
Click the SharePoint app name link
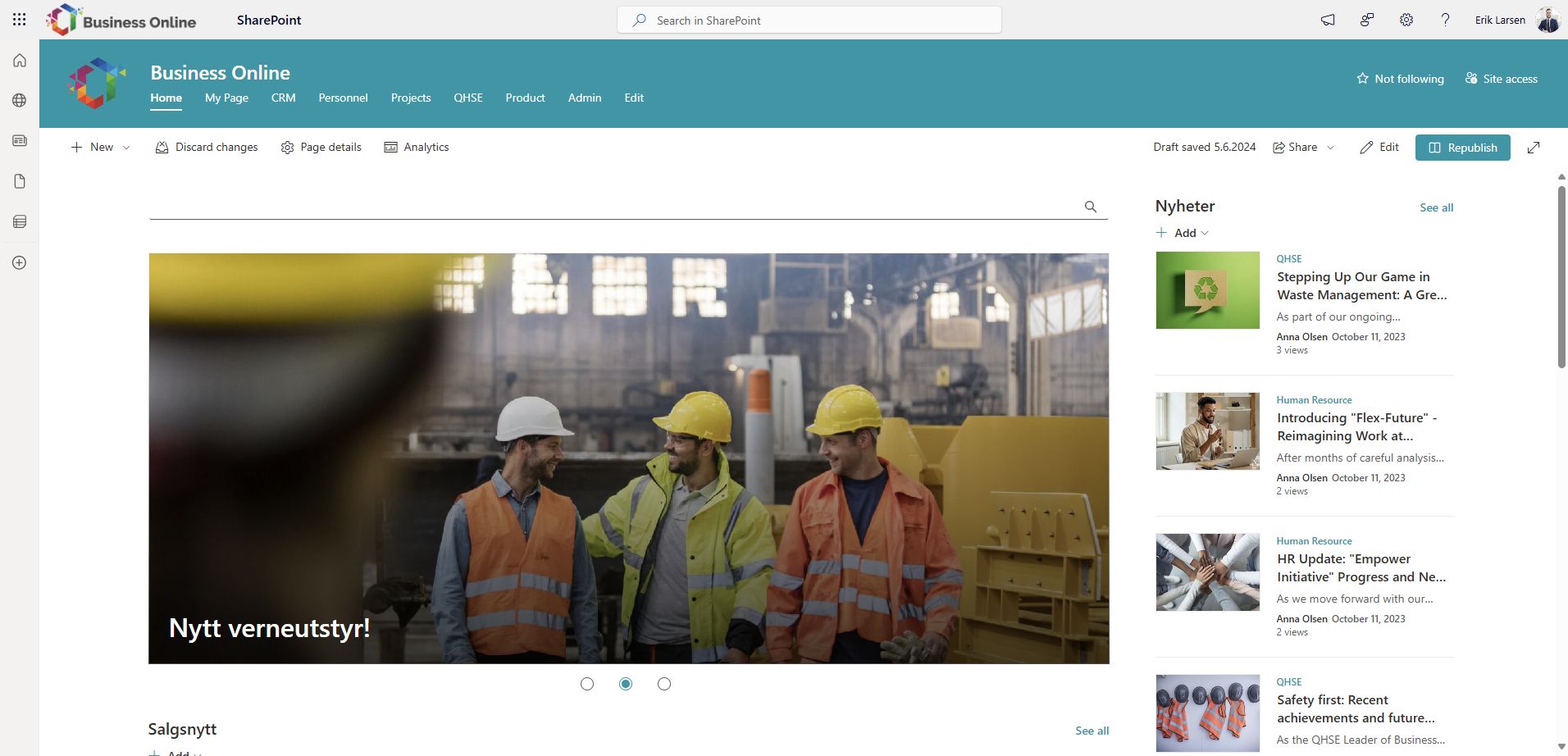point(269,20)
